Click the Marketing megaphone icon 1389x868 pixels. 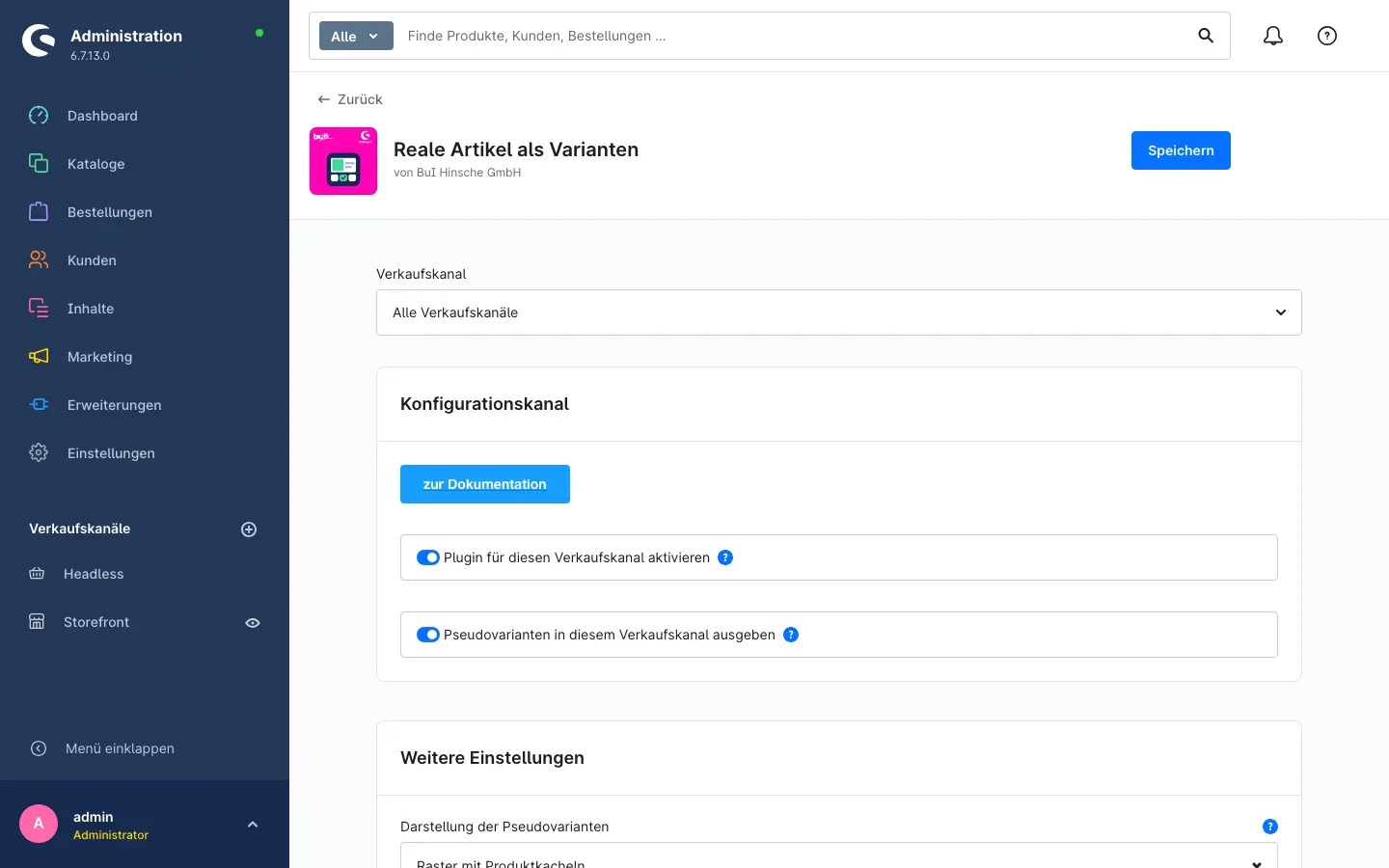39,357
